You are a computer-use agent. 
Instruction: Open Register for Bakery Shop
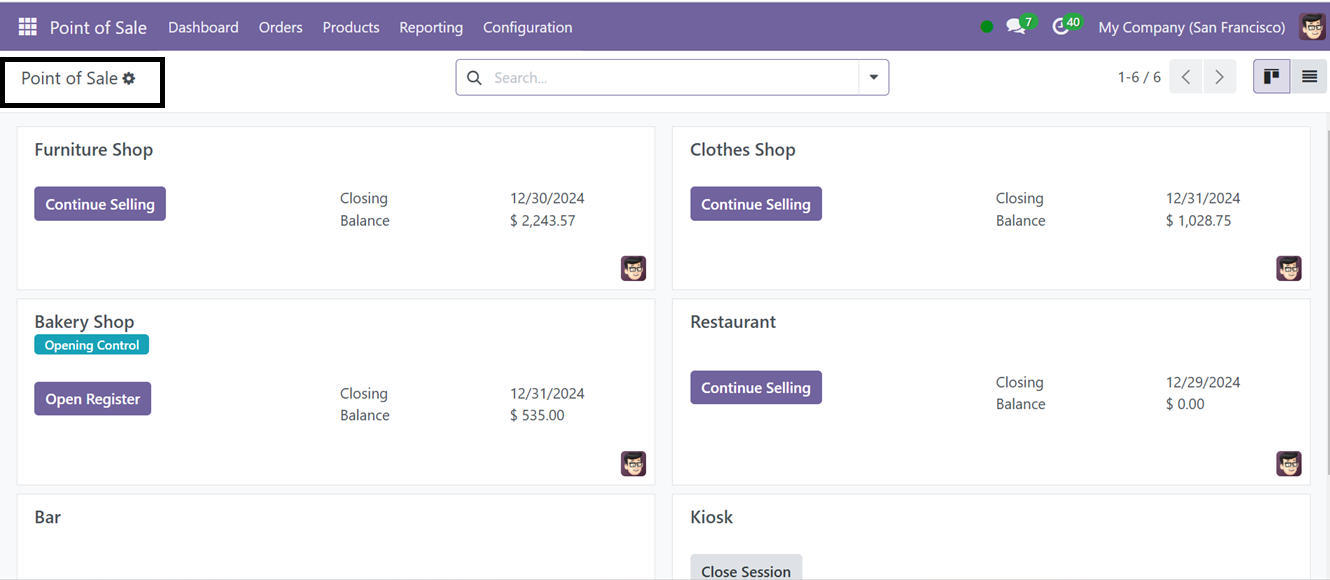[93, 399]
